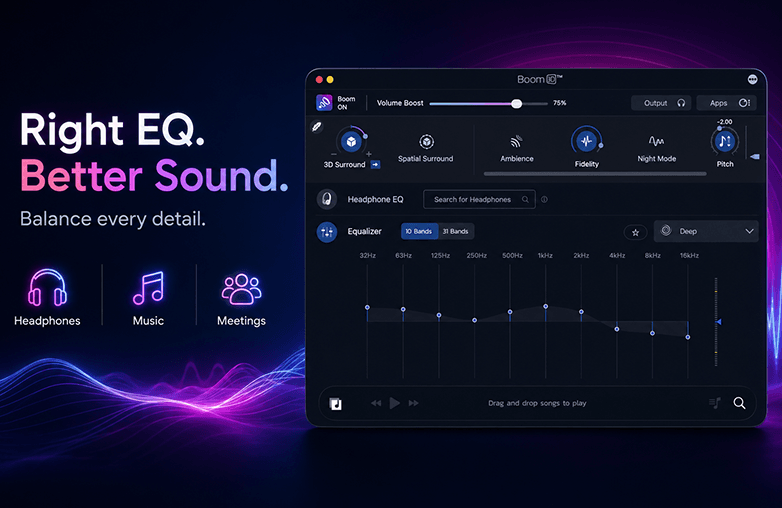Click the feather edit icon

click(317, 127)
